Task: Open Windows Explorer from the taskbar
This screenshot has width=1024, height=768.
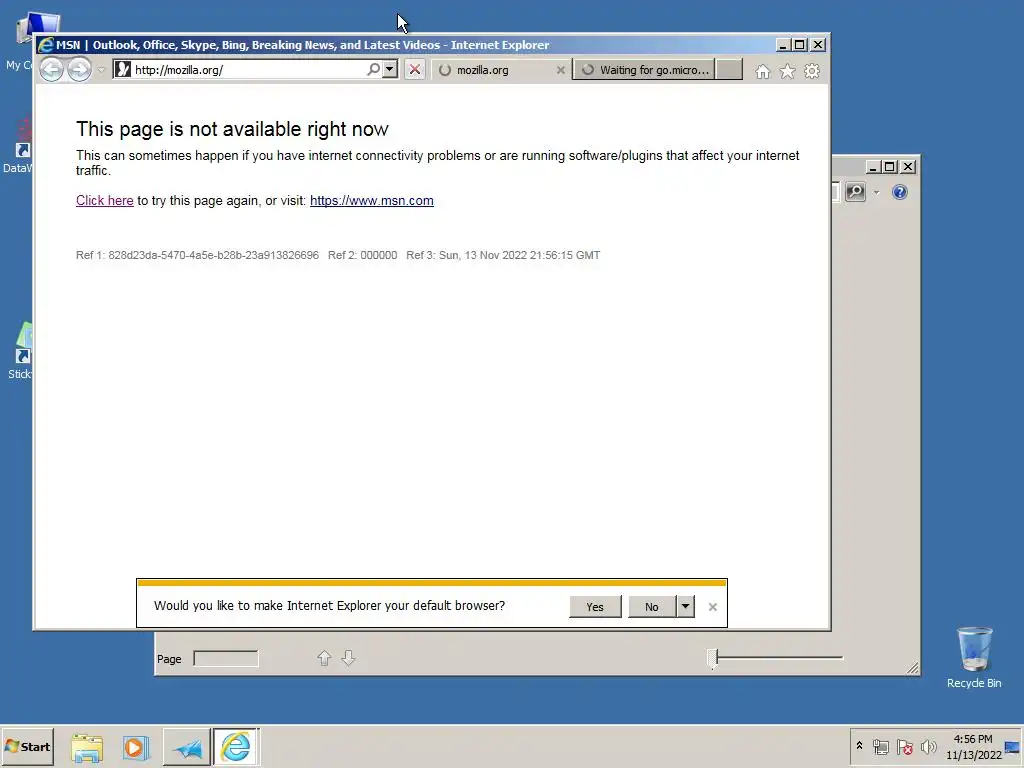Action: [x=87, y=748]
